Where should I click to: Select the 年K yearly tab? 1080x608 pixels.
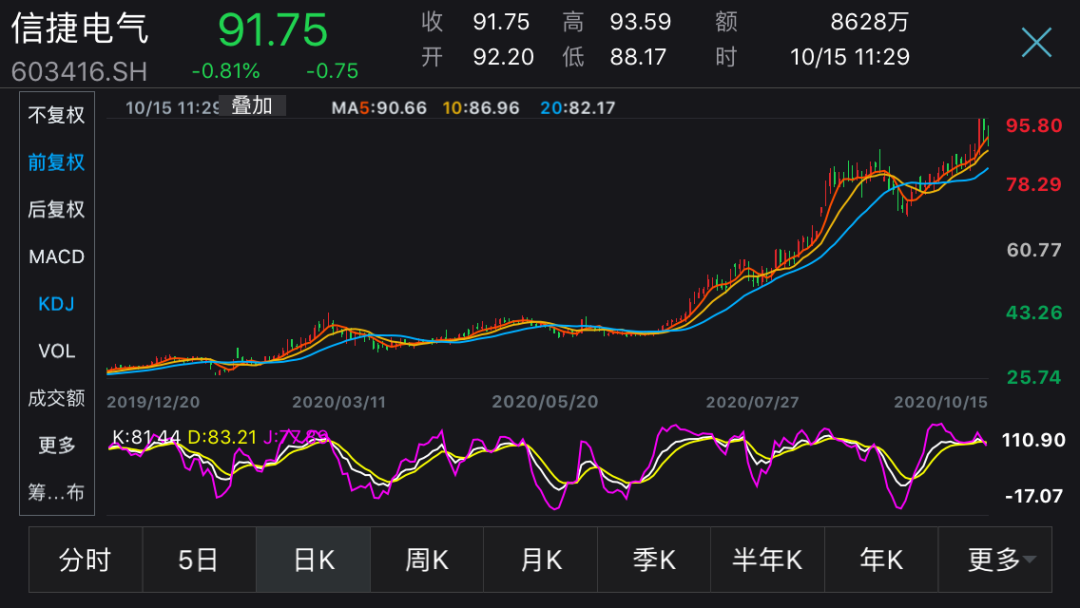tap(881, 560)
